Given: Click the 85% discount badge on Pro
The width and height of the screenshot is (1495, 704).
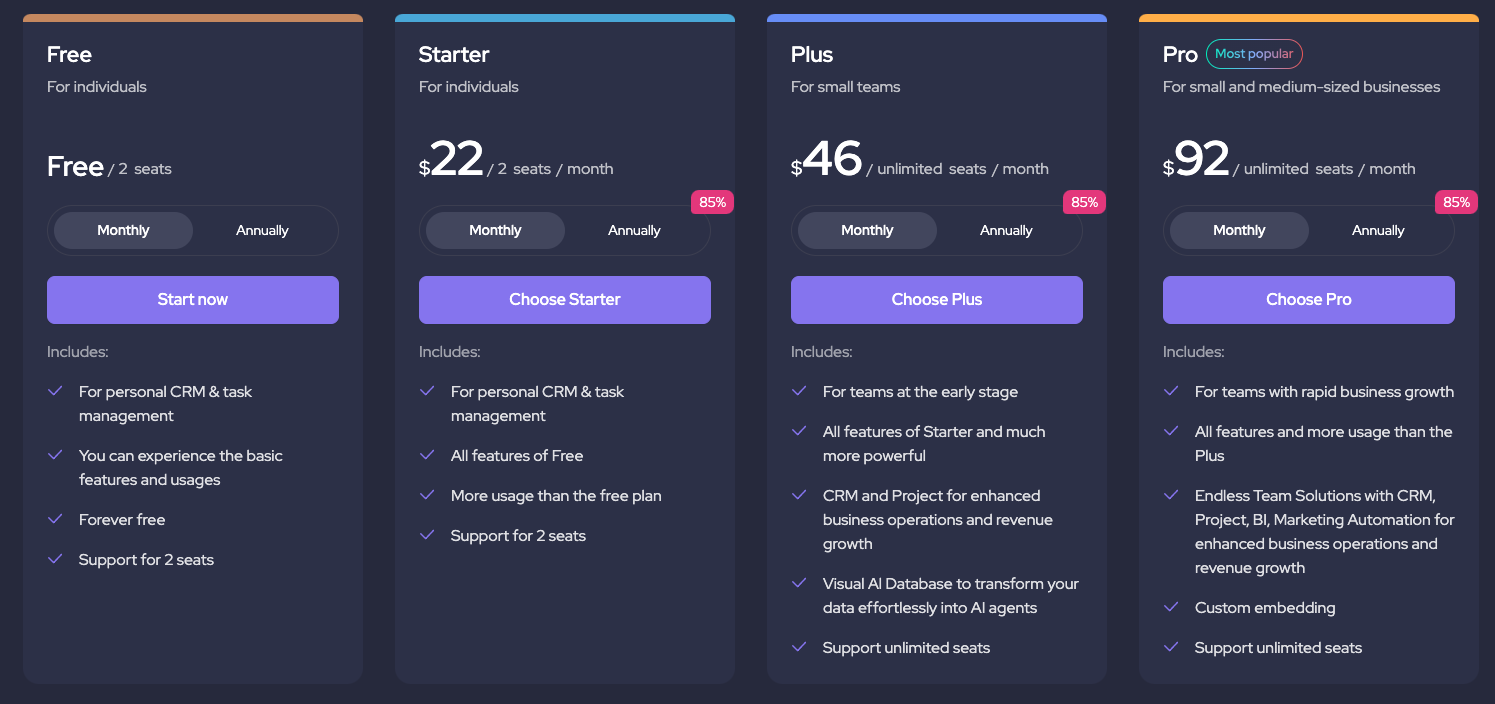Looking at the screenshot, I should coord(1456,202).
